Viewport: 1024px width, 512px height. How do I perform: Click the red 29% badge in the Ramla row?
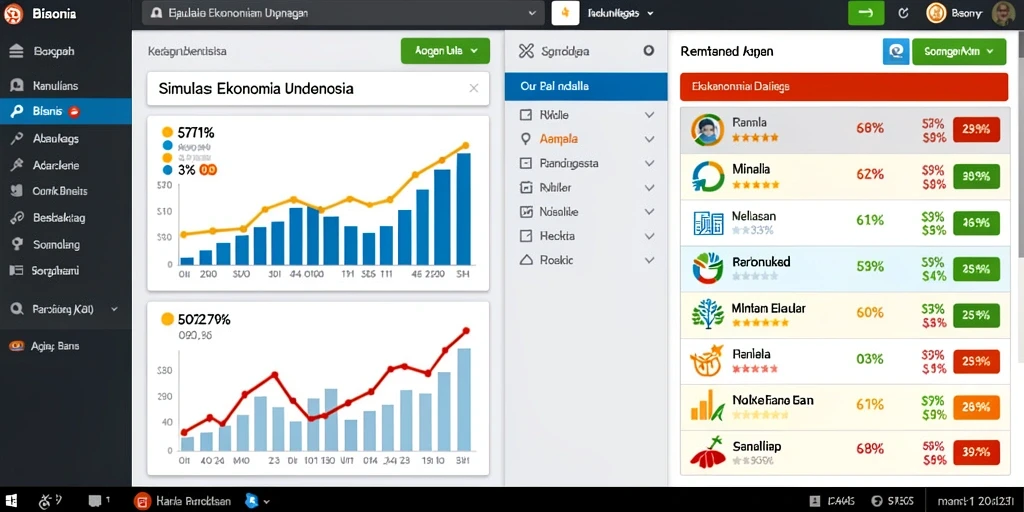(976, 129)
